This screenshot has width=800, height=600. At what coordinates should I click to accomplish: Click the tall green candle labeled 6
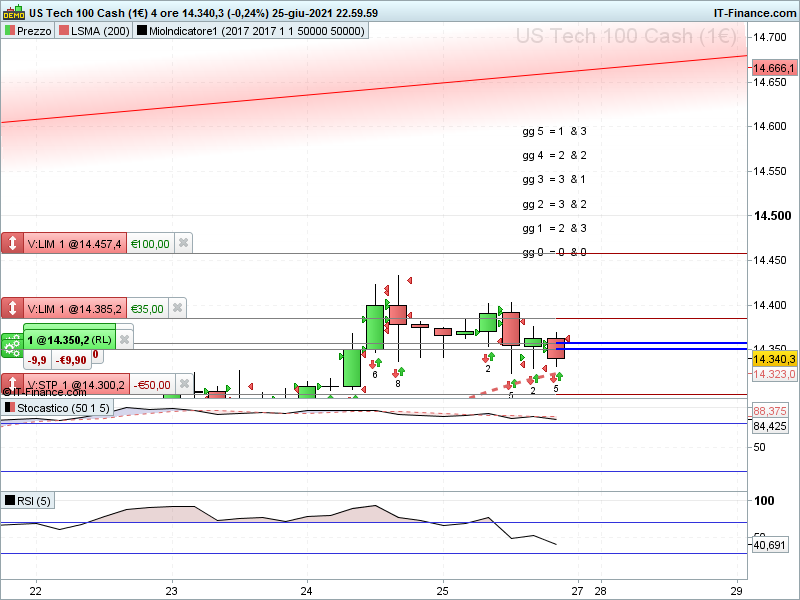tap(375, 327)
